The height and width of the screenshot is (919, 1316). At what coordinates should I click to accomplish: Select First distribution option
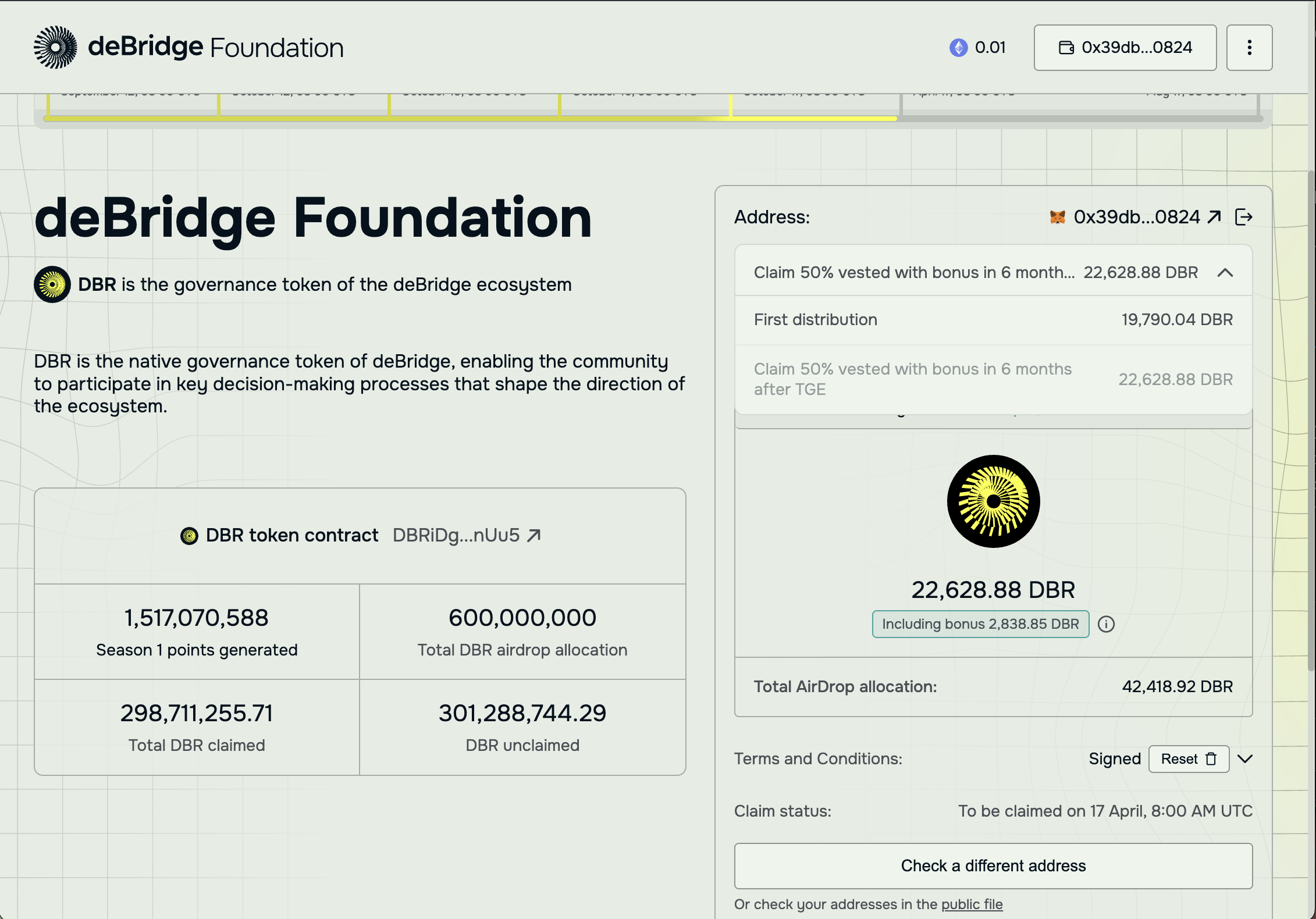coord(994,319)
